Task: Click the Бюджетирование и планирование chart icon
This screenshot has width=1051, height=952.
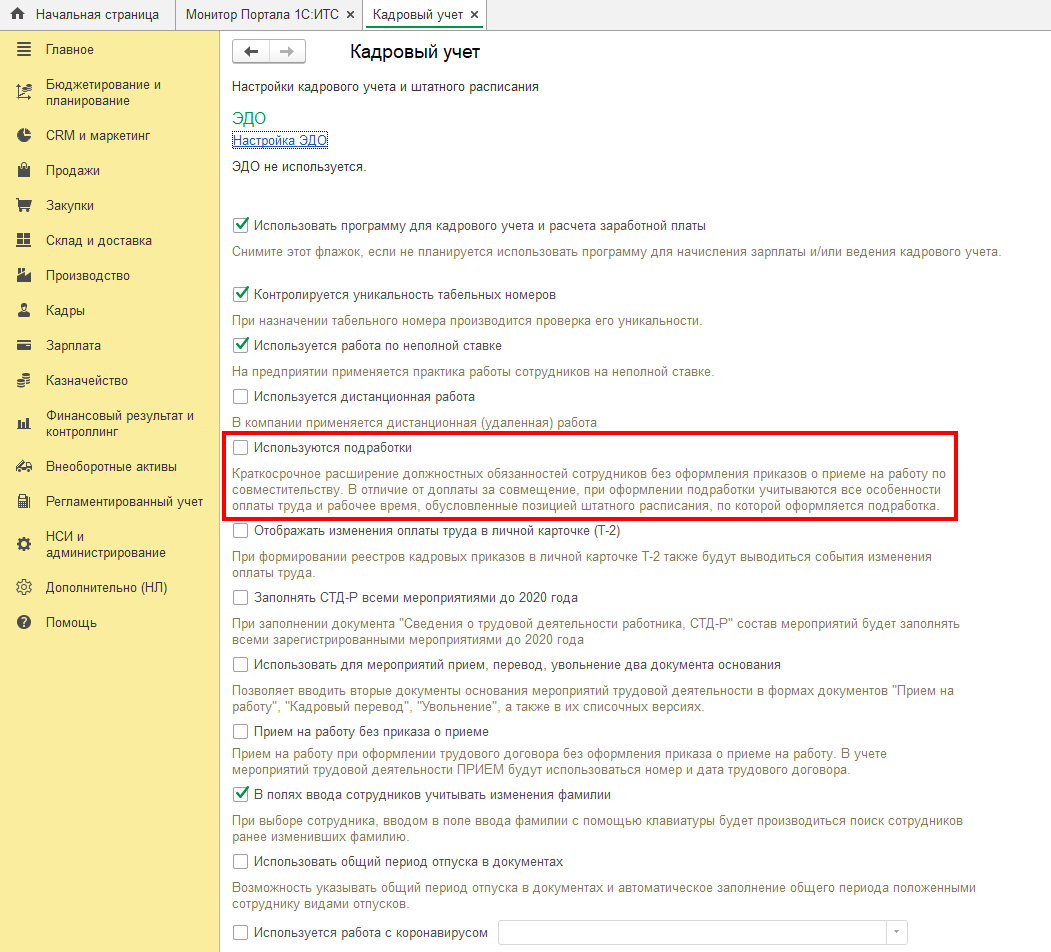Action: tap(24, 92)
